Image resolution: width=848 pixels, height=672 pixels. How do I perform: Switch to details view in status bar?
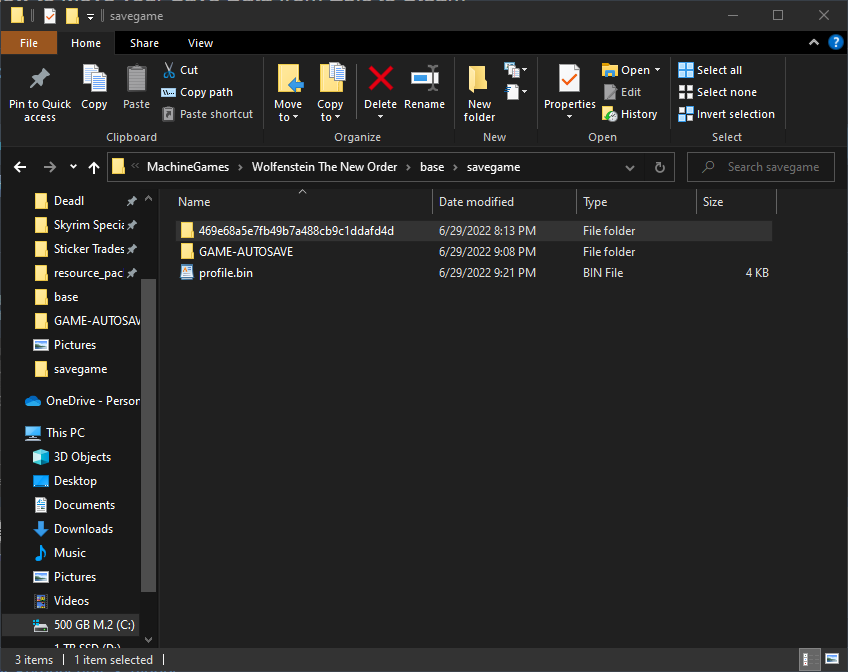[809, 660]
